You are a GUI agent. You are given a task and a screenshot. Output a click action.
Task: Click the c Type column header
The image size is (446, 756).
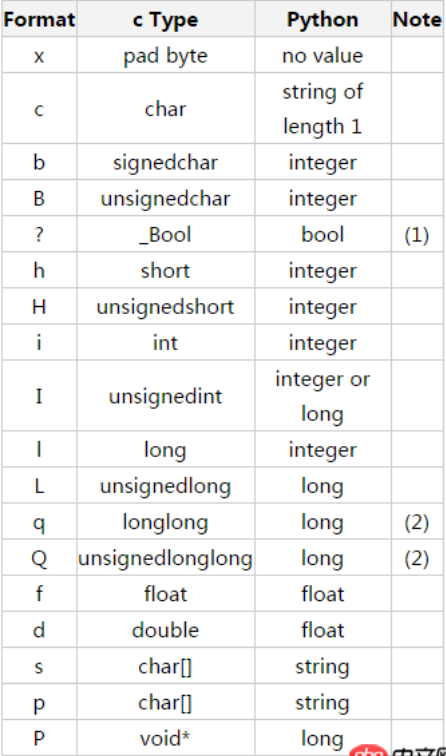[x=165, y=19]
